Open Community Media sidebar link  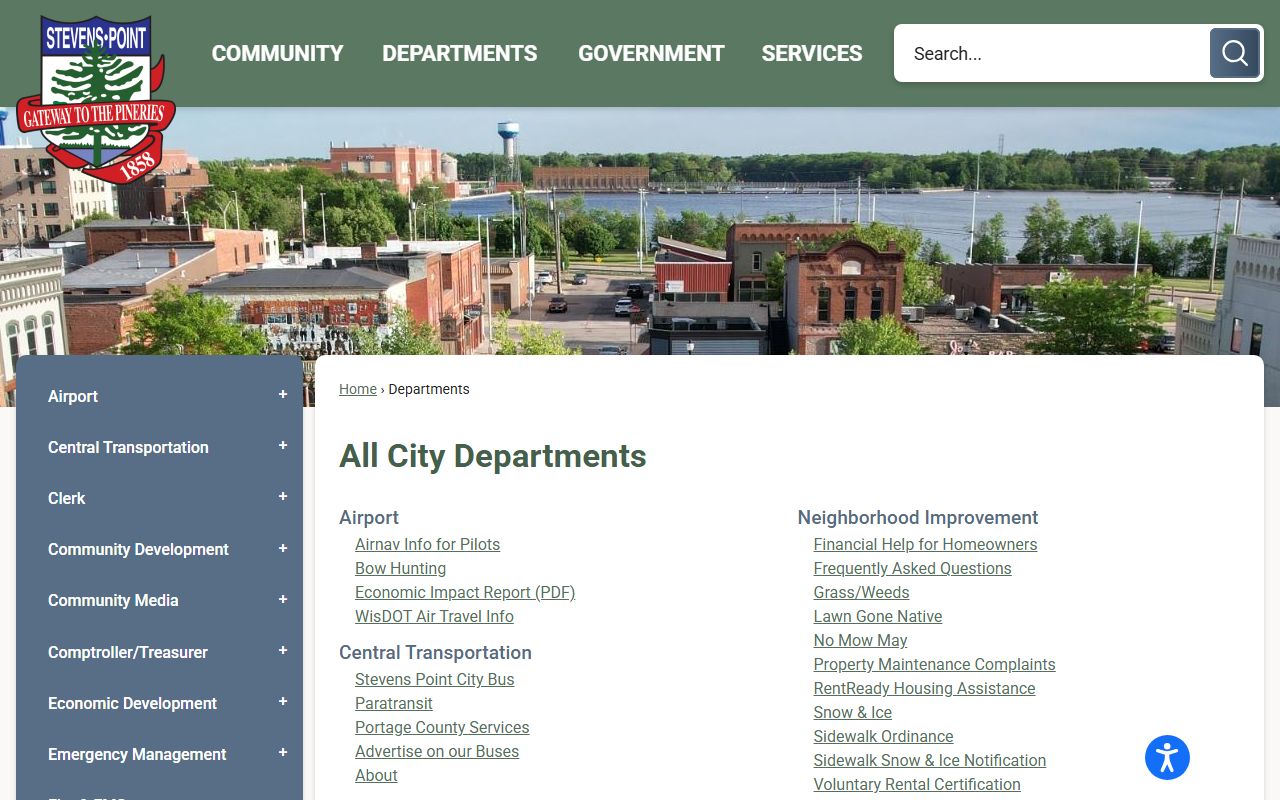(x=113, y=600)
